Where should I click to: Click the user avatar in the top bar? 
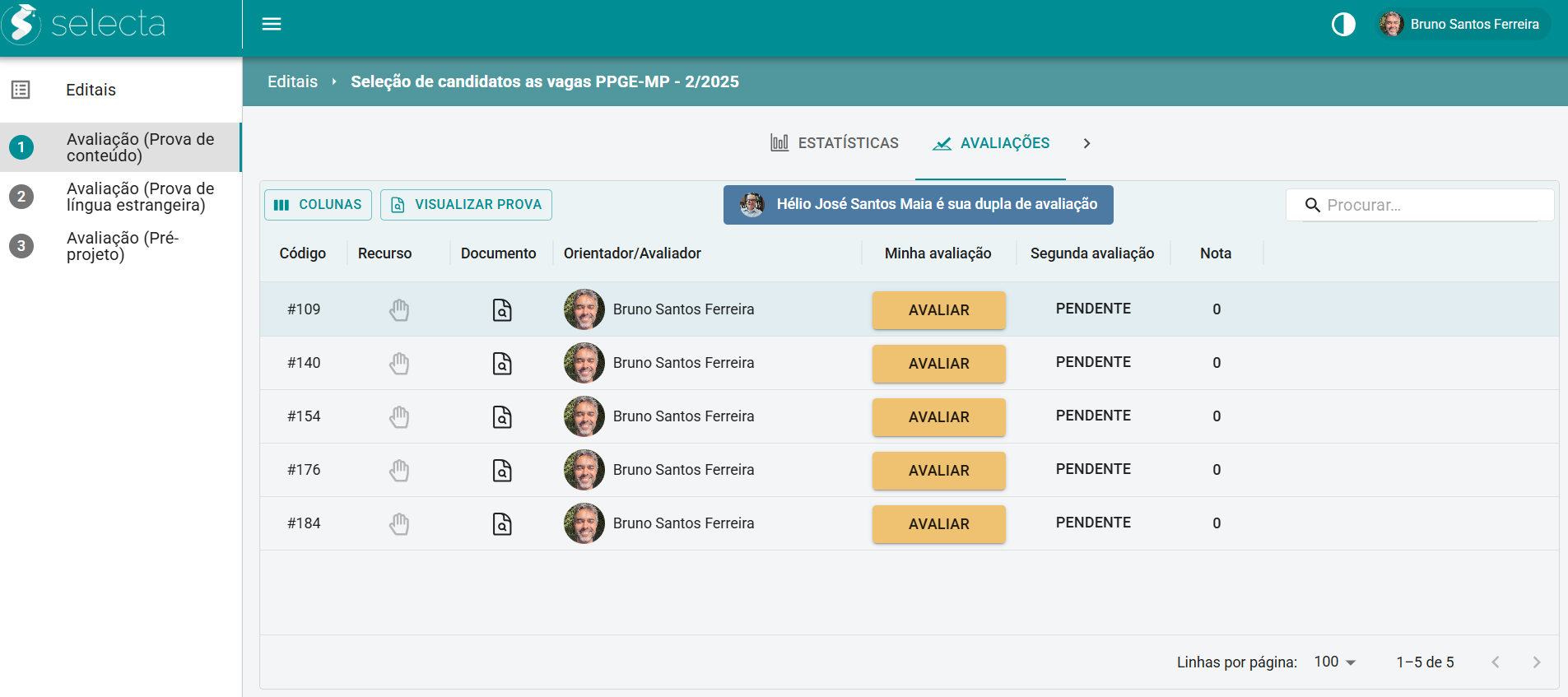click(1392, 24)
